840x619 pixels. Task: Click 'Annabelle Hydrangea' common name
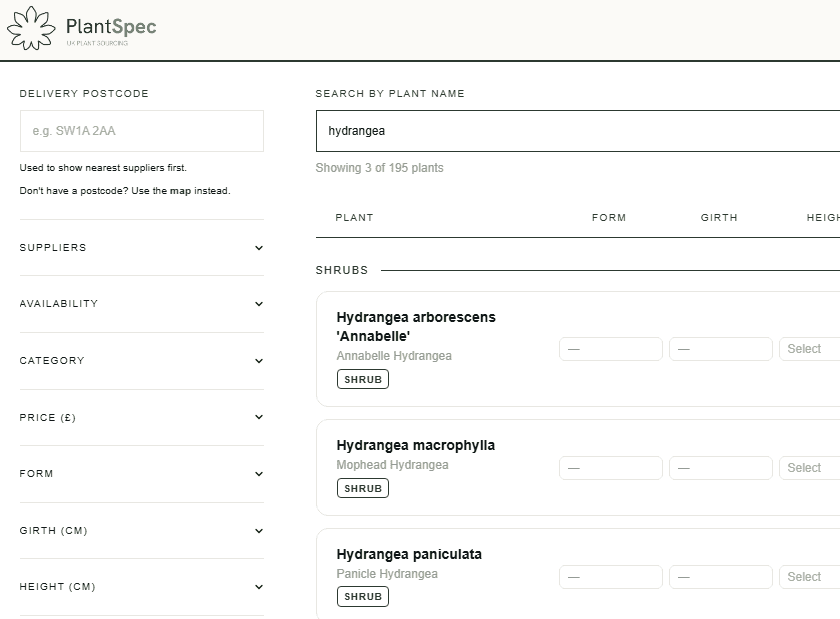394,356
